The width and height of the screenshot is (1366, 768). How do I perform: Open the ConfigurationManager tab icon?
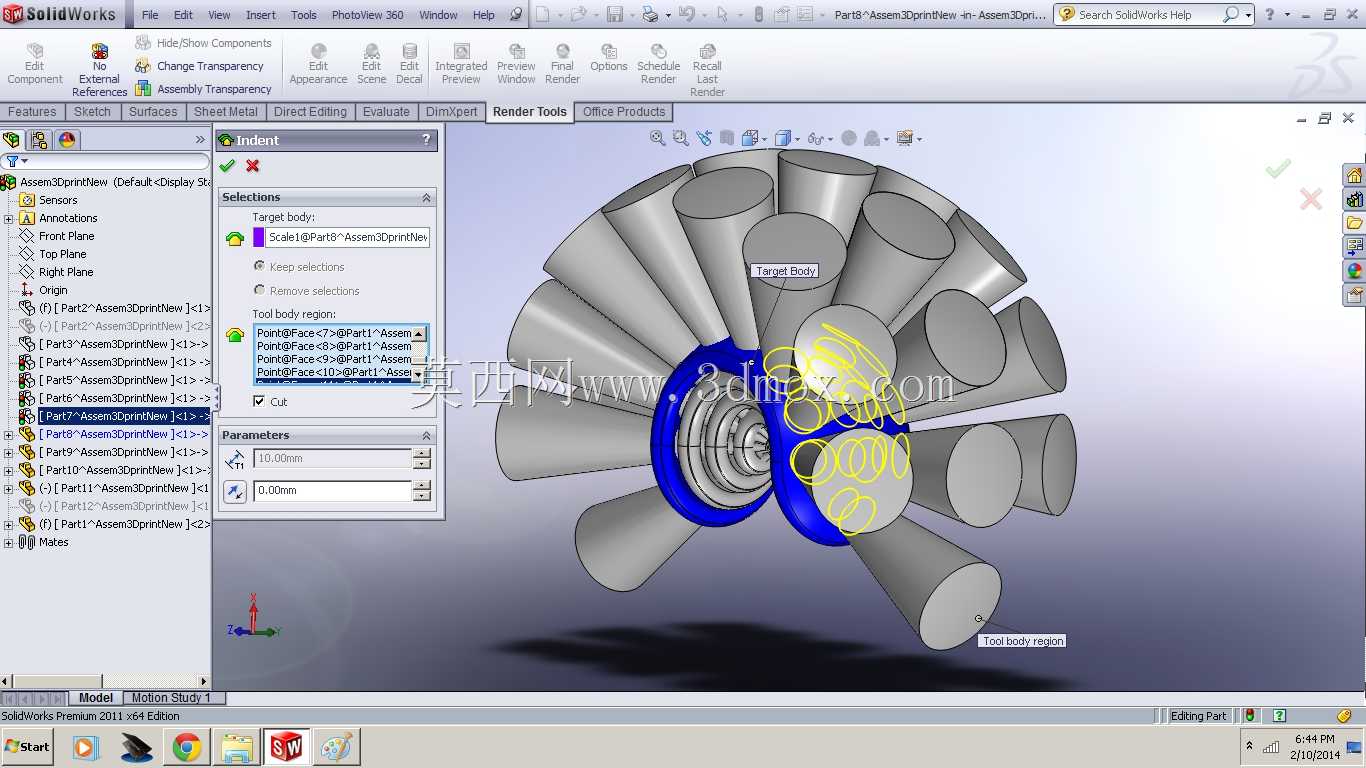(39, 140)
